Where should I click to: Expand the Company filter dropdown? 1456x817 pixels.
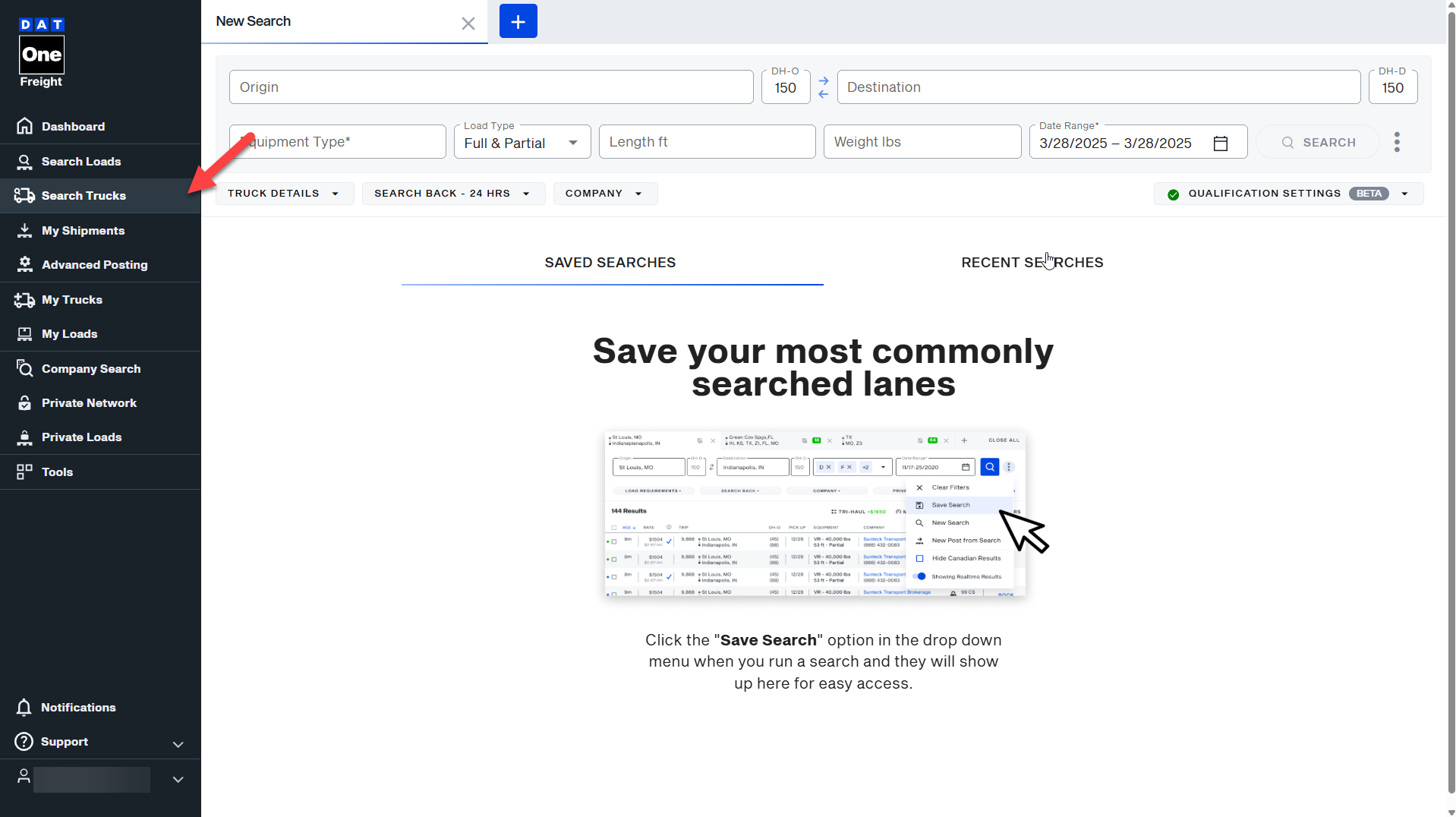605,194
